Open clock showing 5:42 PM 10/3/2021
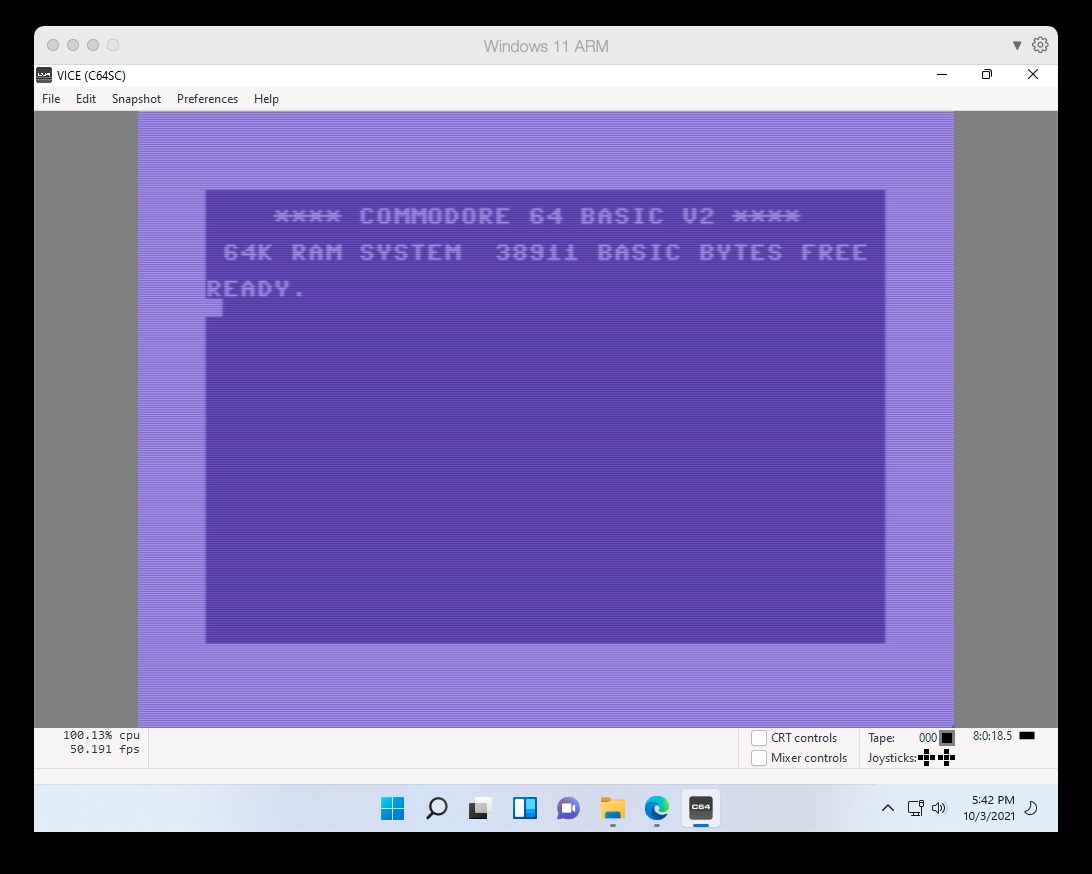Image resolution: width=1092 pixels, height=874 pixels. coord(990,808)
